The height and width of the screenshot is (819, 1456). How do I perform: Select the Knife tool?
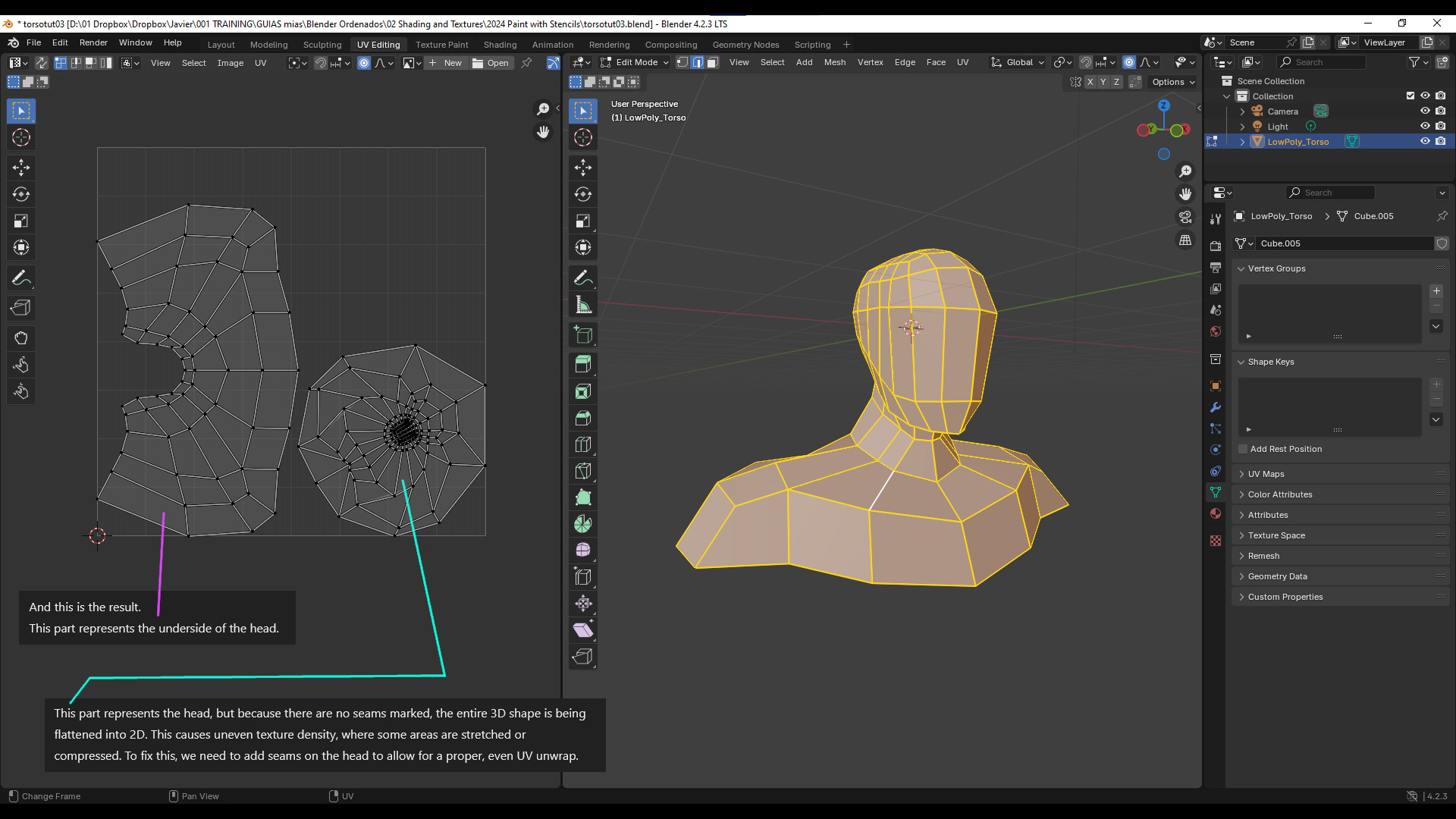pos(583,471)
